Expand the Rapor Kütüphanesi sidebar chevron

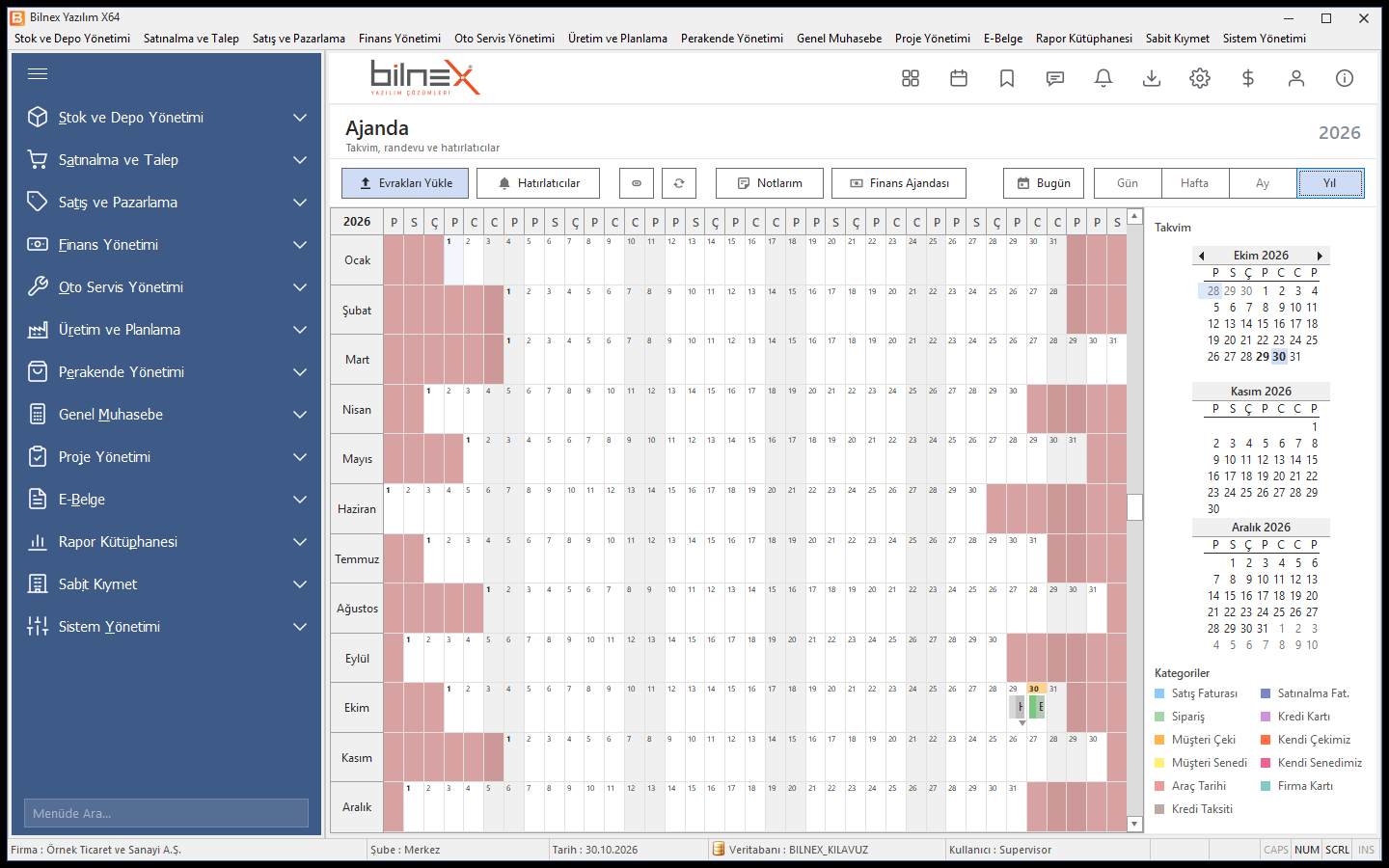(x=300, y=542)
